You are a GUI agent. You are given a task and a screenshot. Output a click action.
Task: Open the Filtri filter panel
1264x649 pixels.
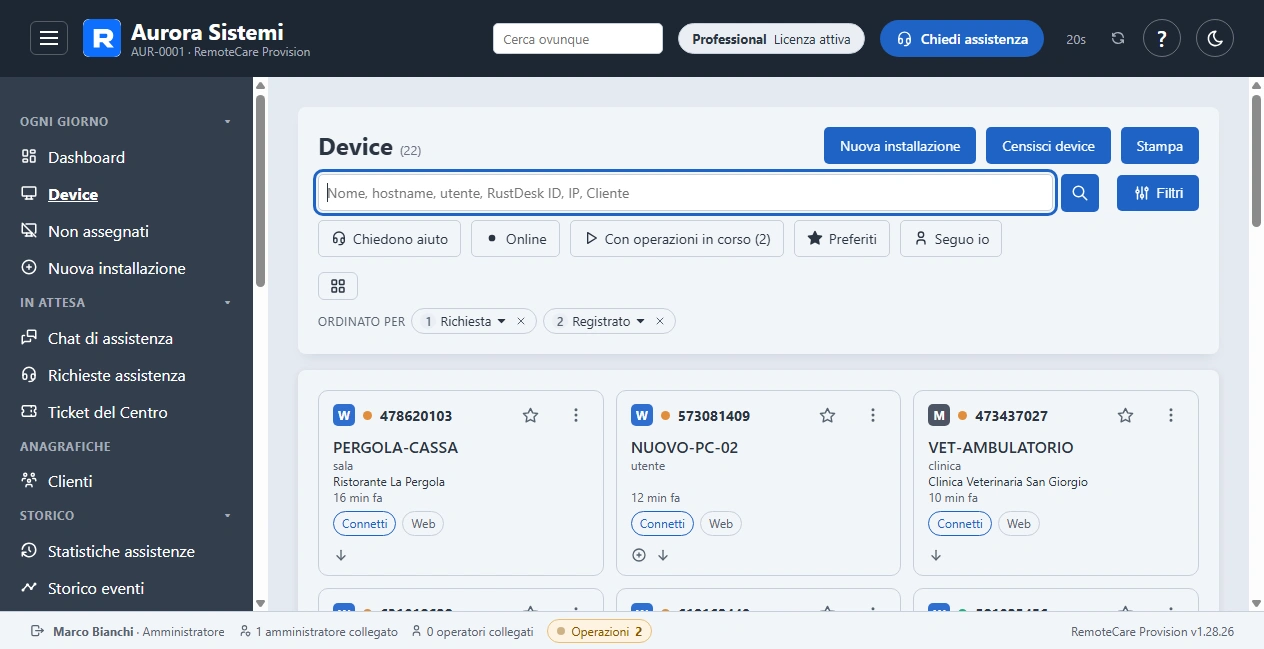coord(1158,193)
